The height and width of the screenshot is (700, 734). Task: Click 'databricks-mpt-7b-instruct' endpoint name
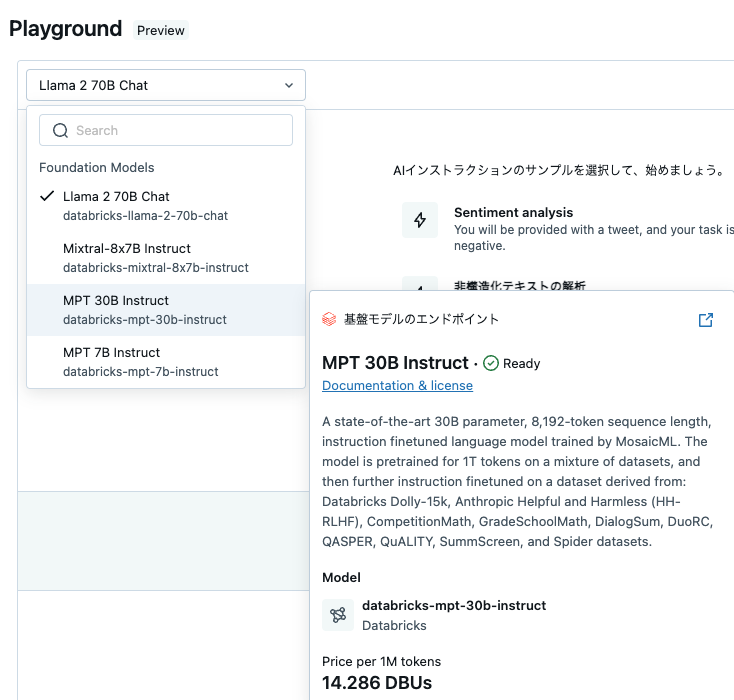pos(141,372)
